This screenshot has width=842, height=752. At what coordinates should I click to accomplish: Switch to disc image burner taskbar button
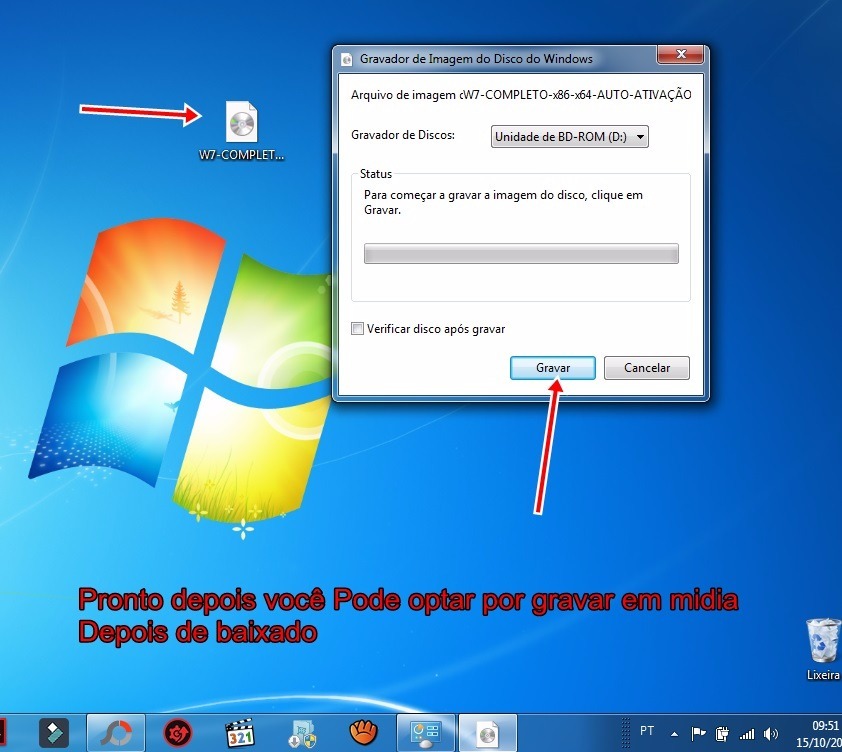click(488, 733)
